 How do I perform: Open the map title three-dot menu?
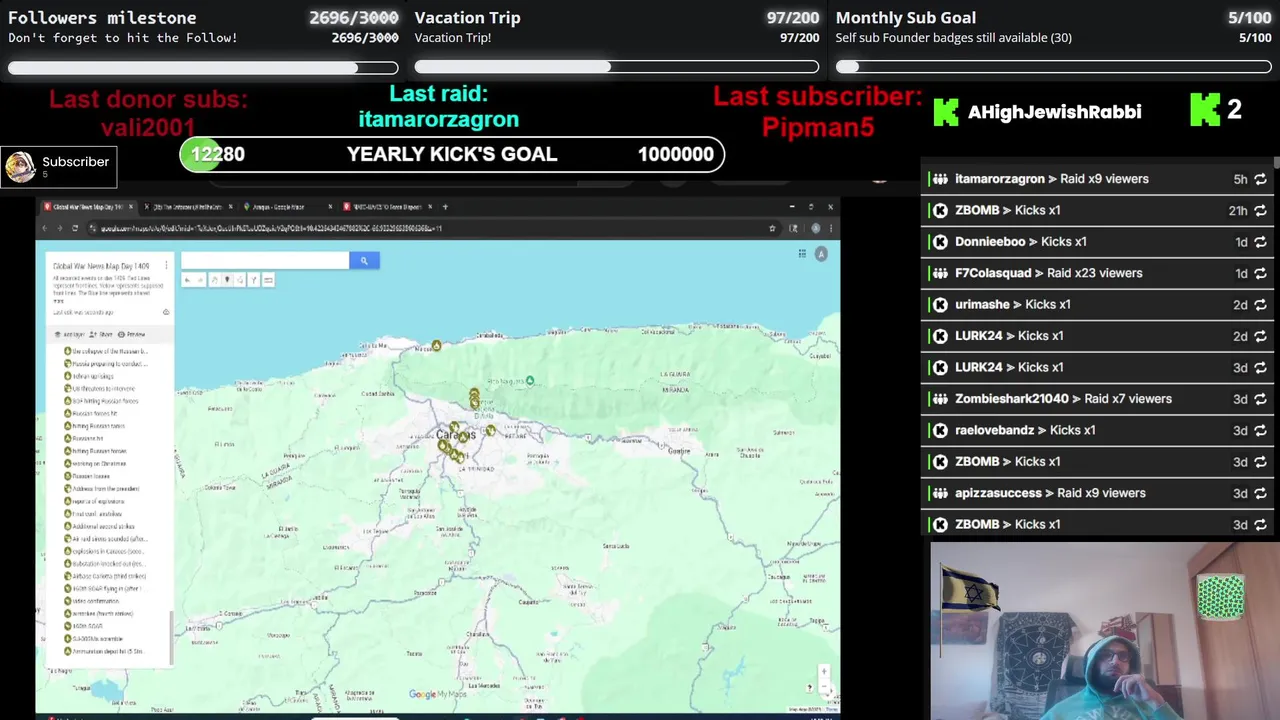(x=166, y=265)
